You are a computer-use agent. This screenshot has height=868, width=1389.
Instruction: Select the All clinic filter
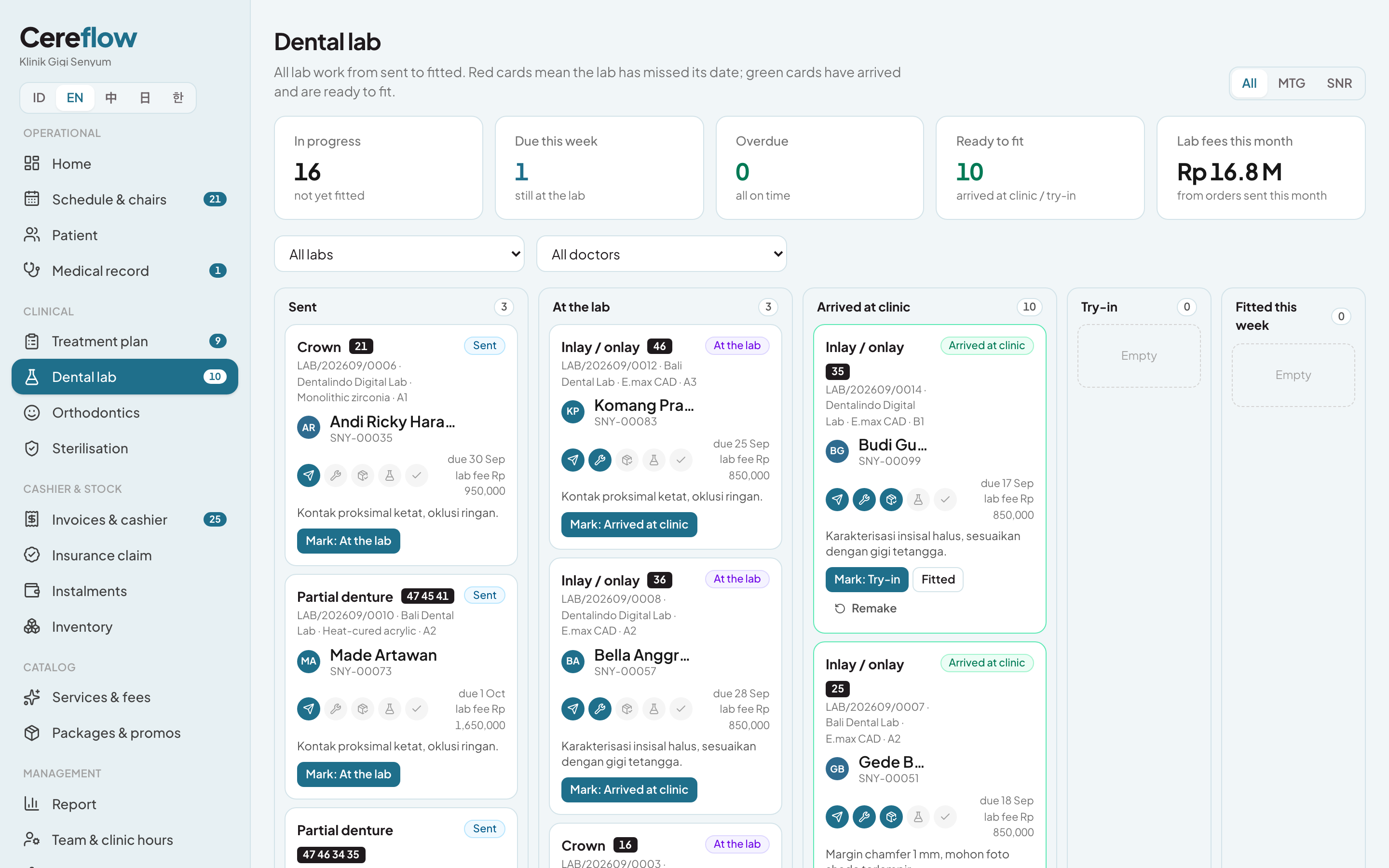click(x=1249, y=83)
